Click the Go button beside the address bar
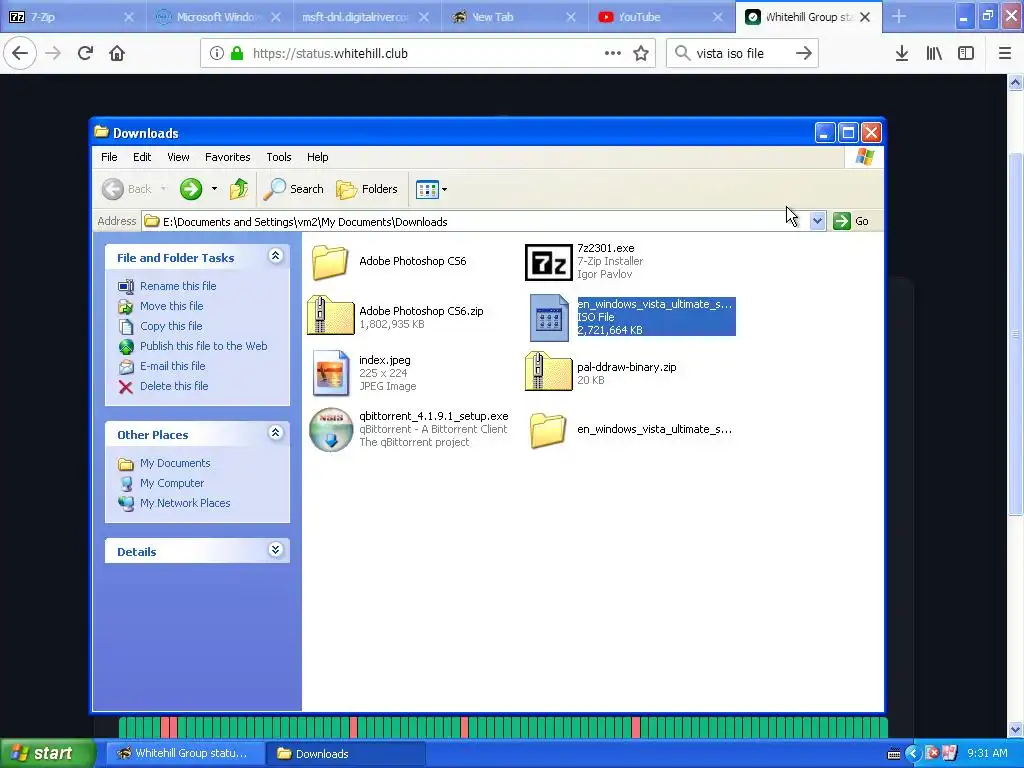This screenshot has width=1024, height=768. (x=851, y=221)
